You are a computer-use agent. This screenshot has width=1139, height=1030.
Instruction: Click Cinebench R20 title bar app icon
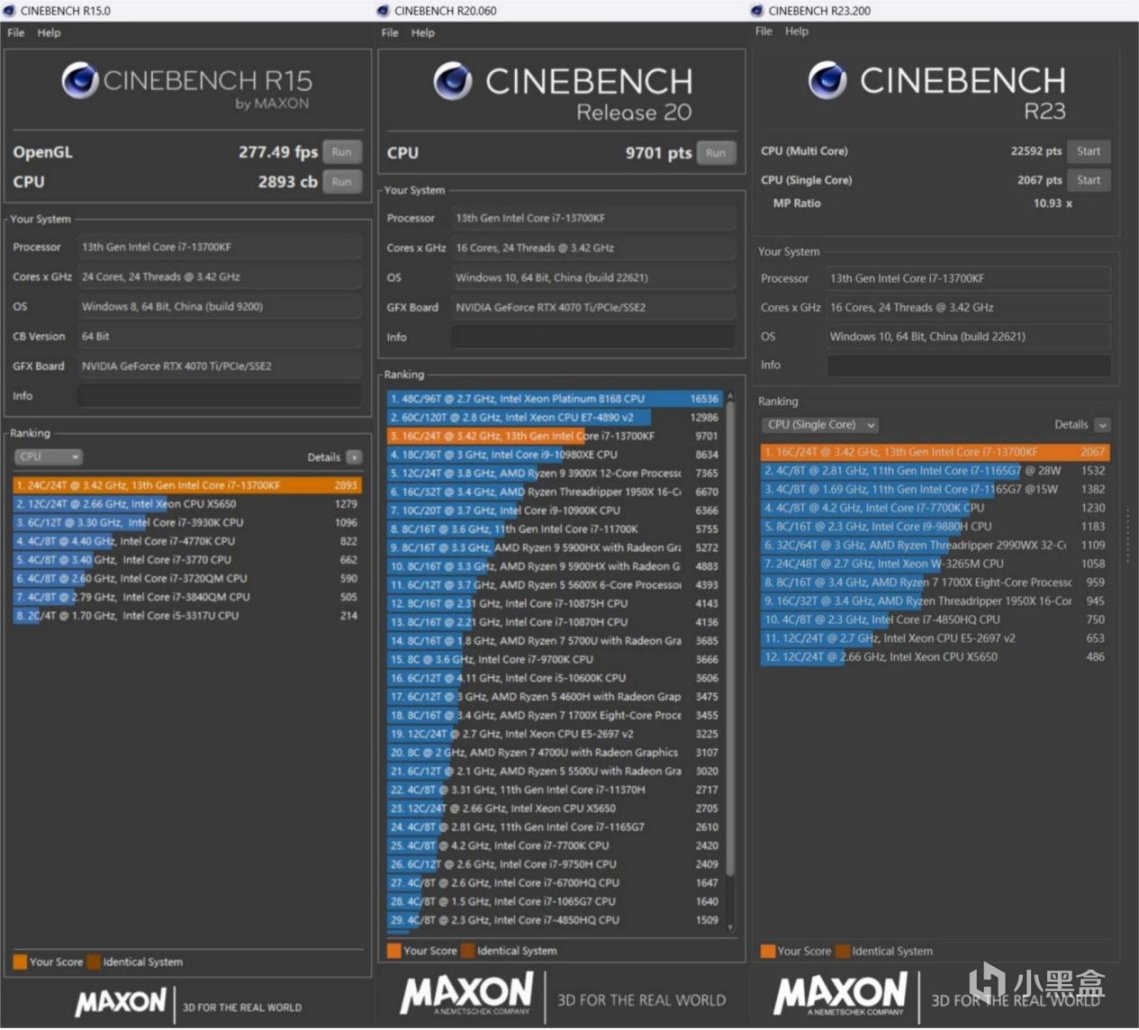pos(384,11)
